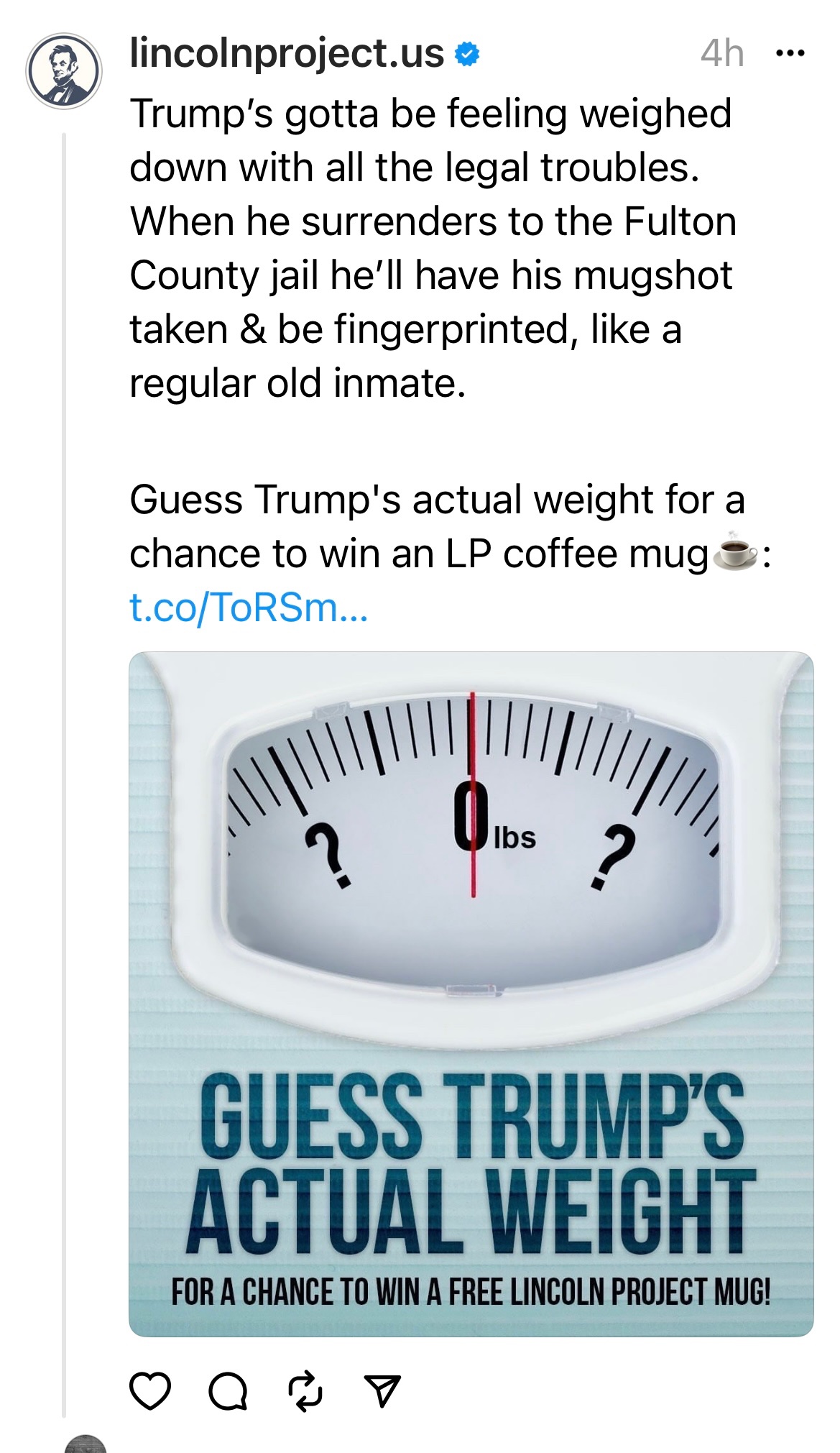
Task: Tap the Lincoln Project profile avatar
Action: tap(64, 71)
